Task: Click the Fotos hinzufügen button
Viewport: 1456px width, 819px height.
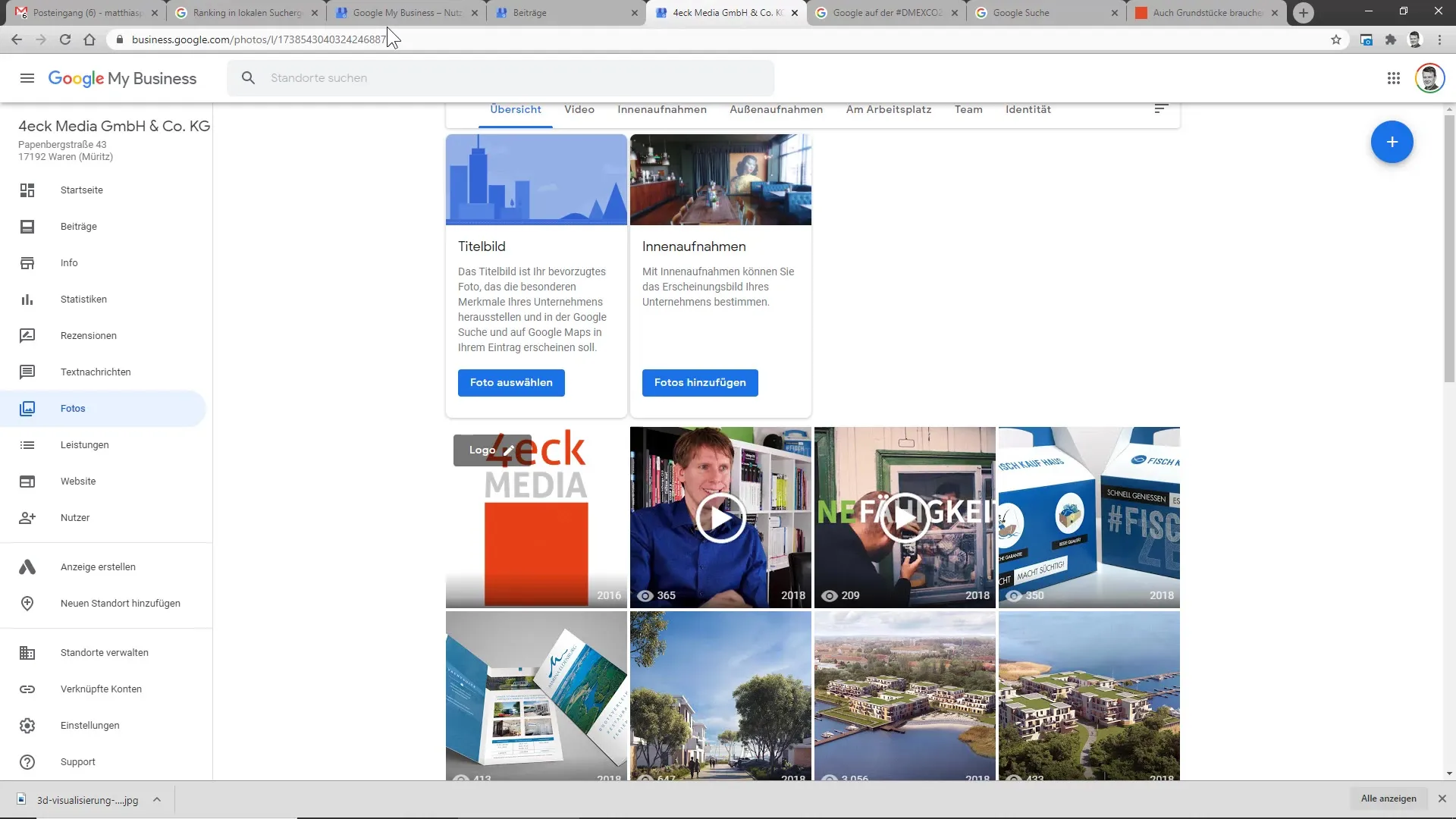Action: pos(700,383)
